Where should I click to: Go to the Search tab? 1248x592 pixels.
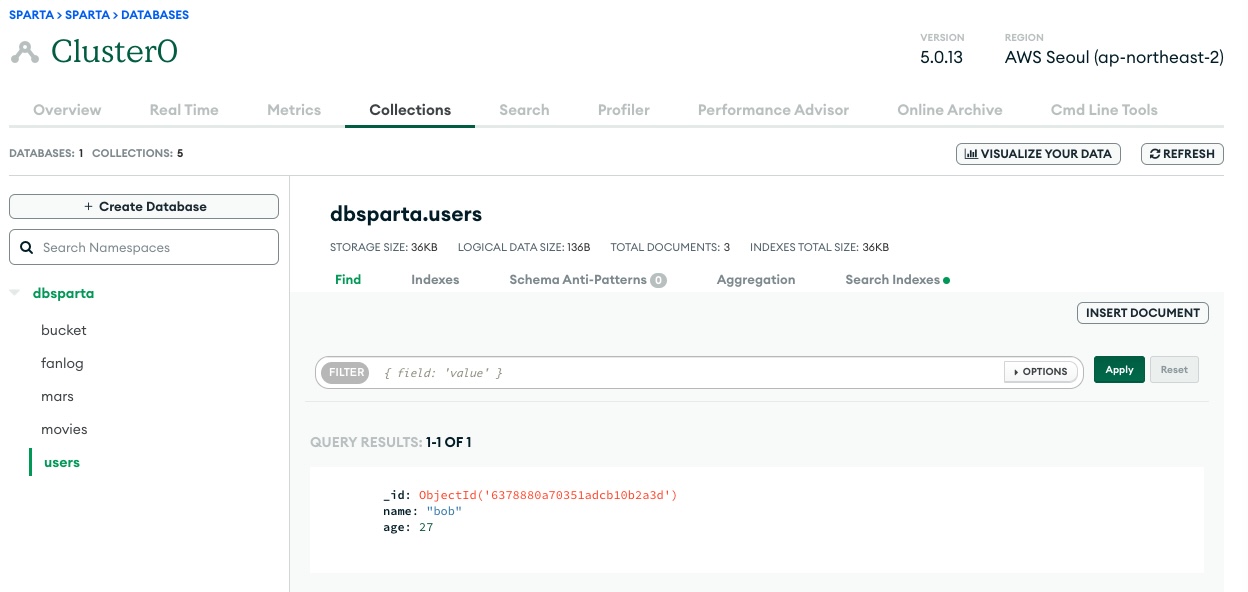524,110
